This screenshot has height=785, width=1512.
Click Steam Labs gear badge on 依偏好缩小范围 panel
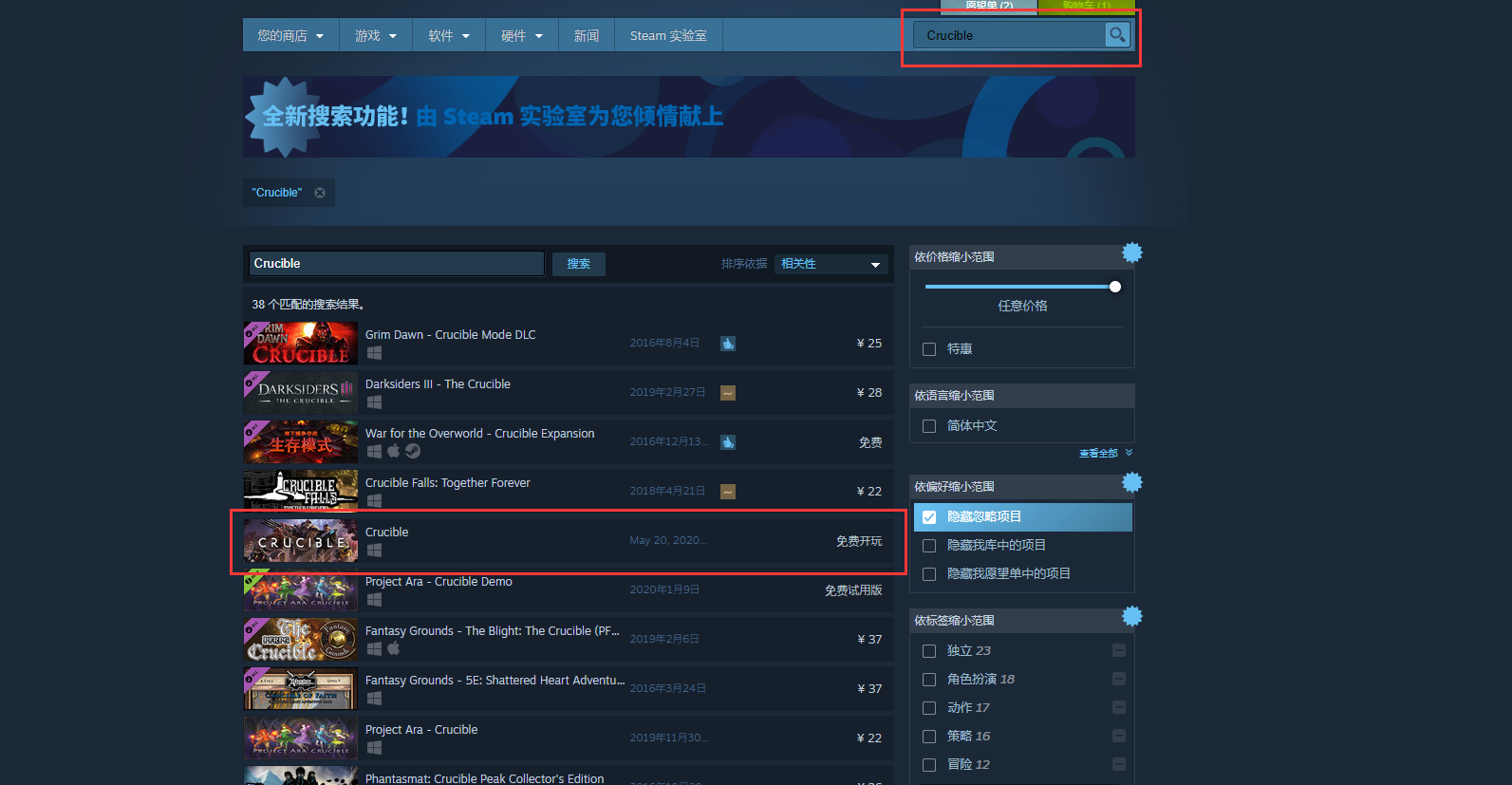pos(1132,482)
